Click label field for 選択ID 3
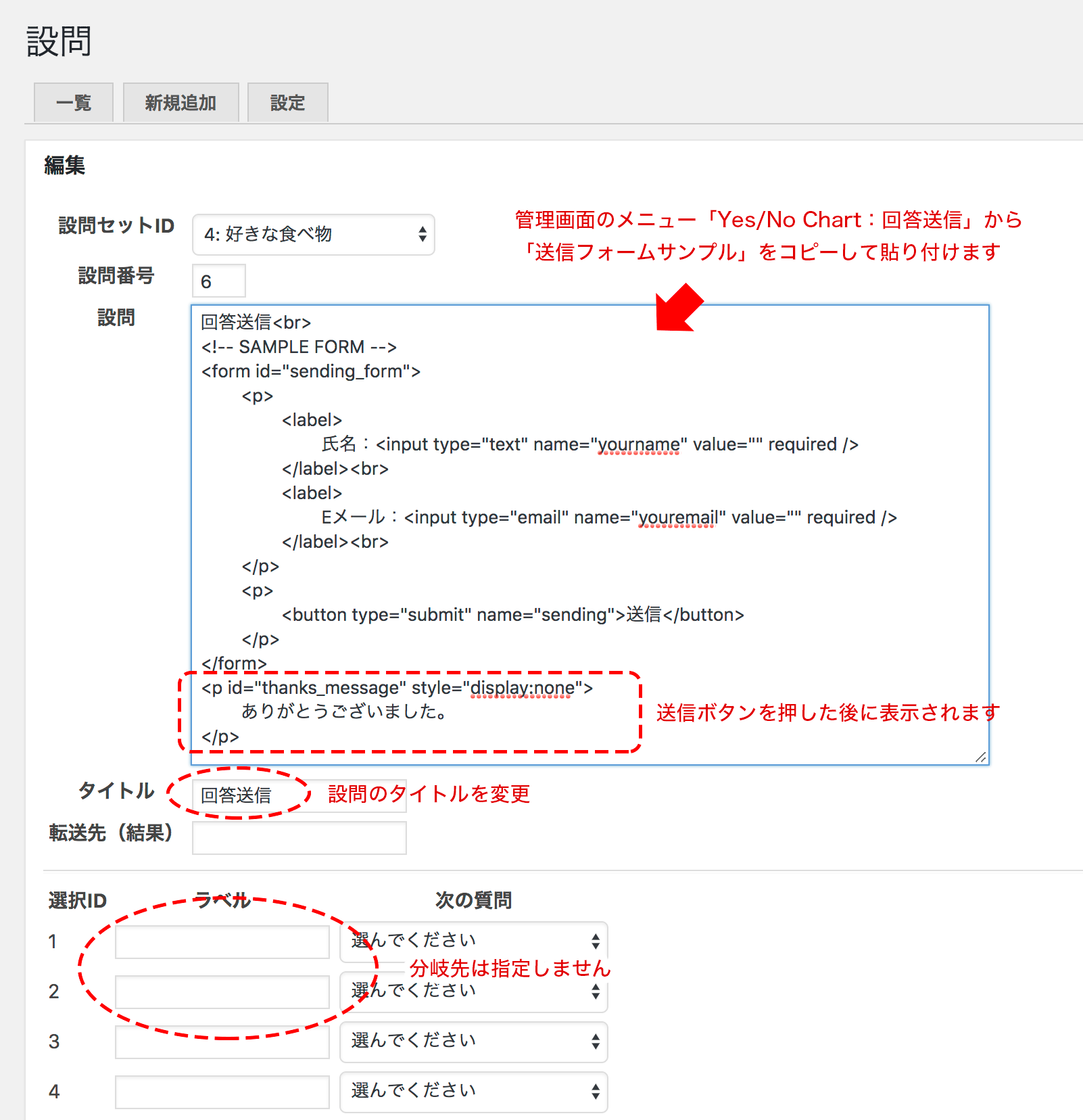 [222, 1042]
